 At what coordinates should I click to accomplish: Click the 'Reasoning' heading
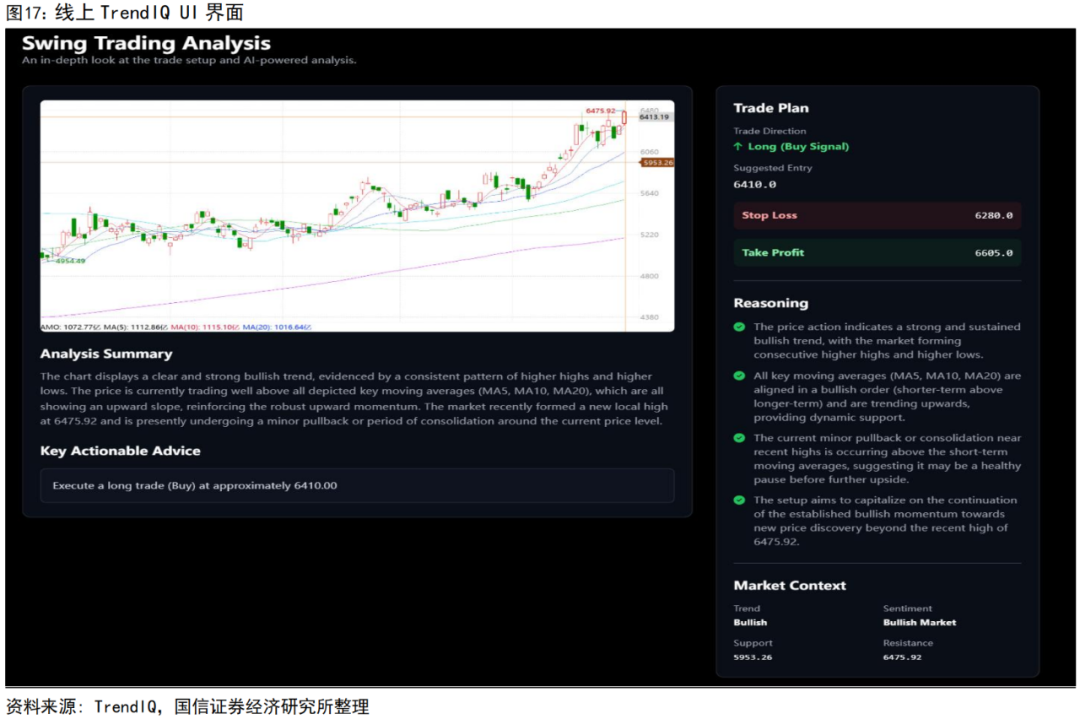[771, 303]
